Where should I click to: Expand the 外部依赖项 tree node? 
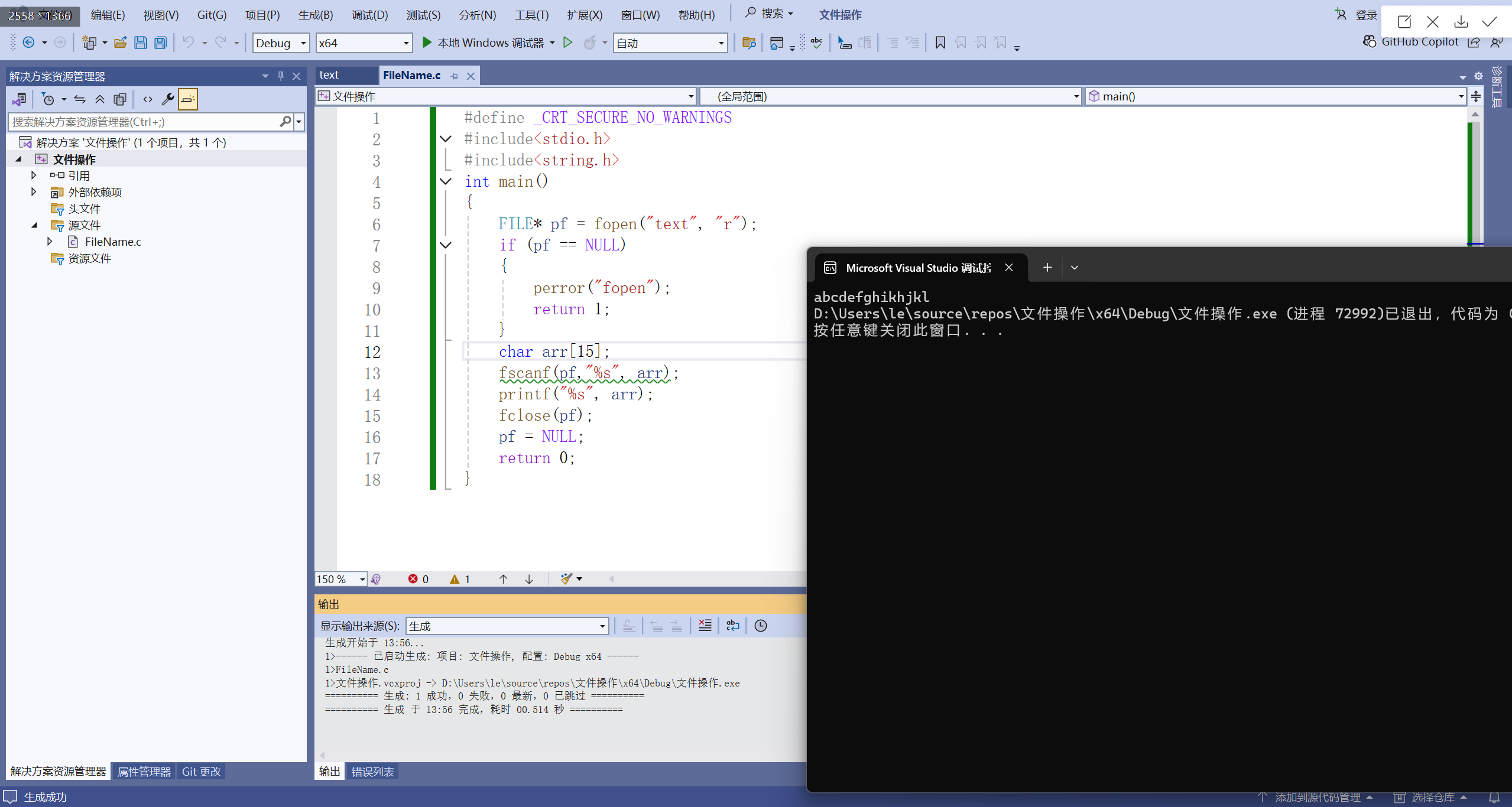(34, 192)
